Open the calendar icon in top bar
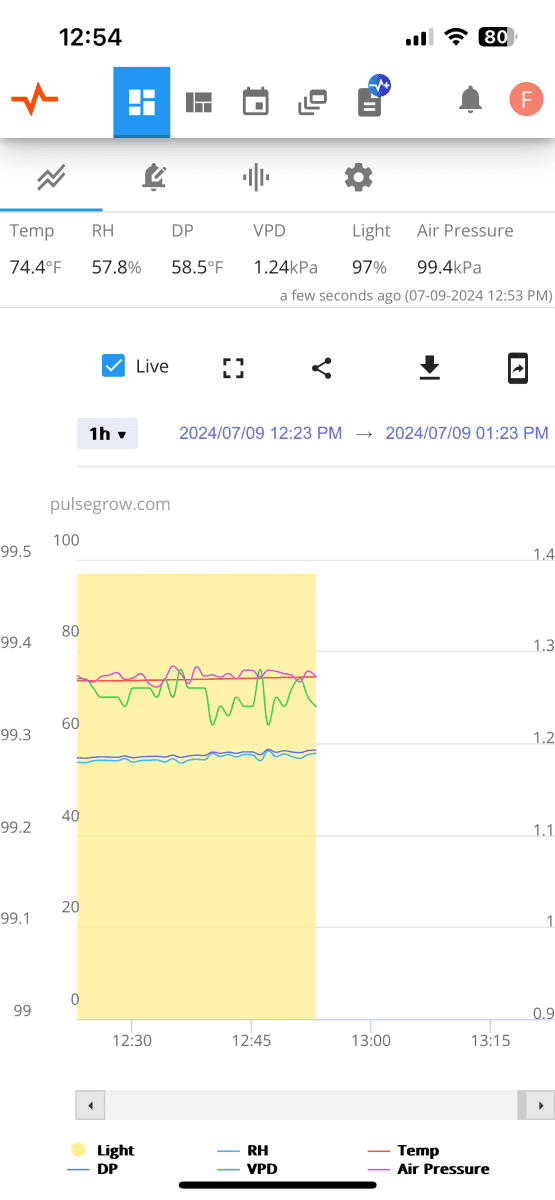555x1200 pixels. 256,102
